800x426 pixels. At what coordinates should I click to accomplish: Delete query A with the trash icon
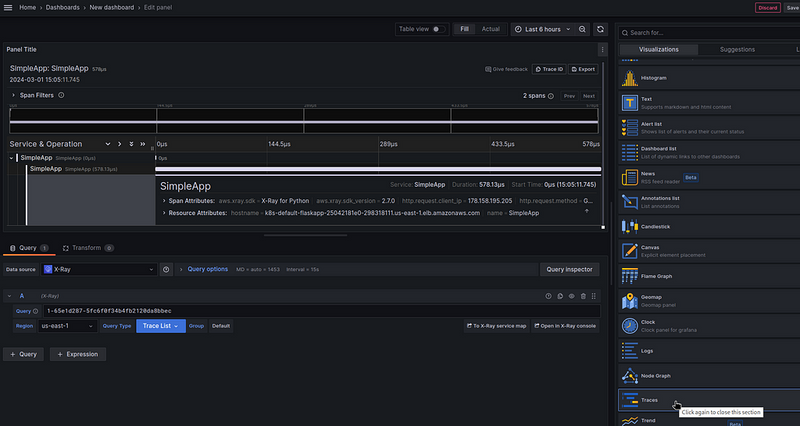click(x=583, y=296)
